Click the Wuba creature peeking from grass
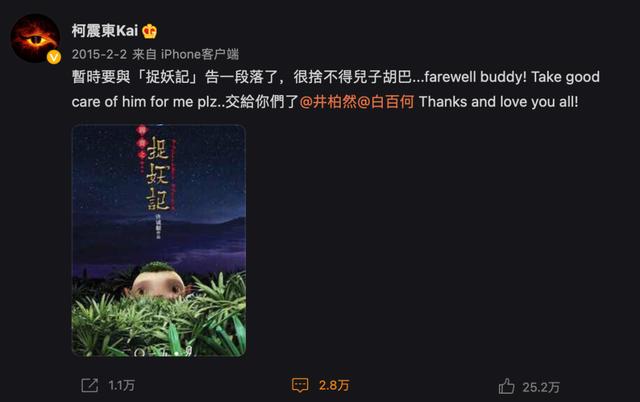This screenshot has height=402, width=640. point(159,282)
